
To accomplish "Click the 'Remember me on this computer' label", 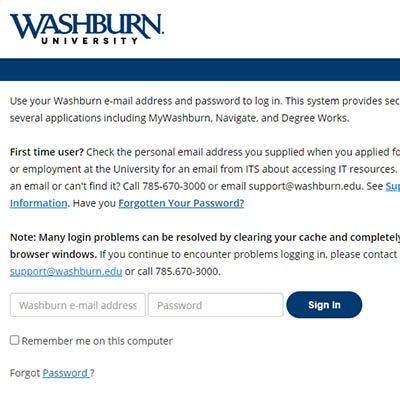I will pos(97,341).
